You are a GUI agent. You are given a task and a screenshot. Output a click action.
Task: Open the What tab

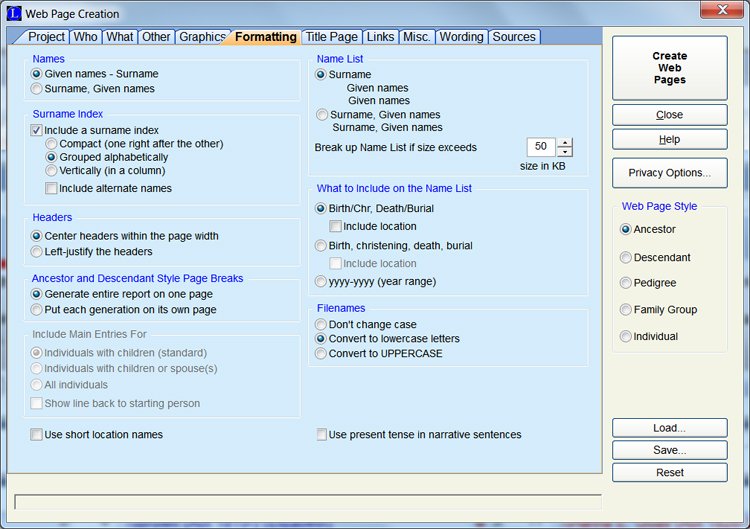pos(120,37)
